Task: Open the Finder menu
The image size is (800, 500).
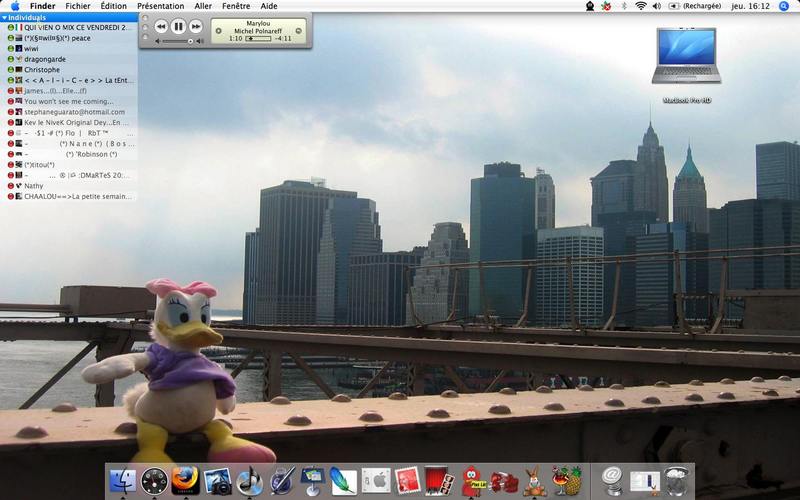Action: point(42,6)
